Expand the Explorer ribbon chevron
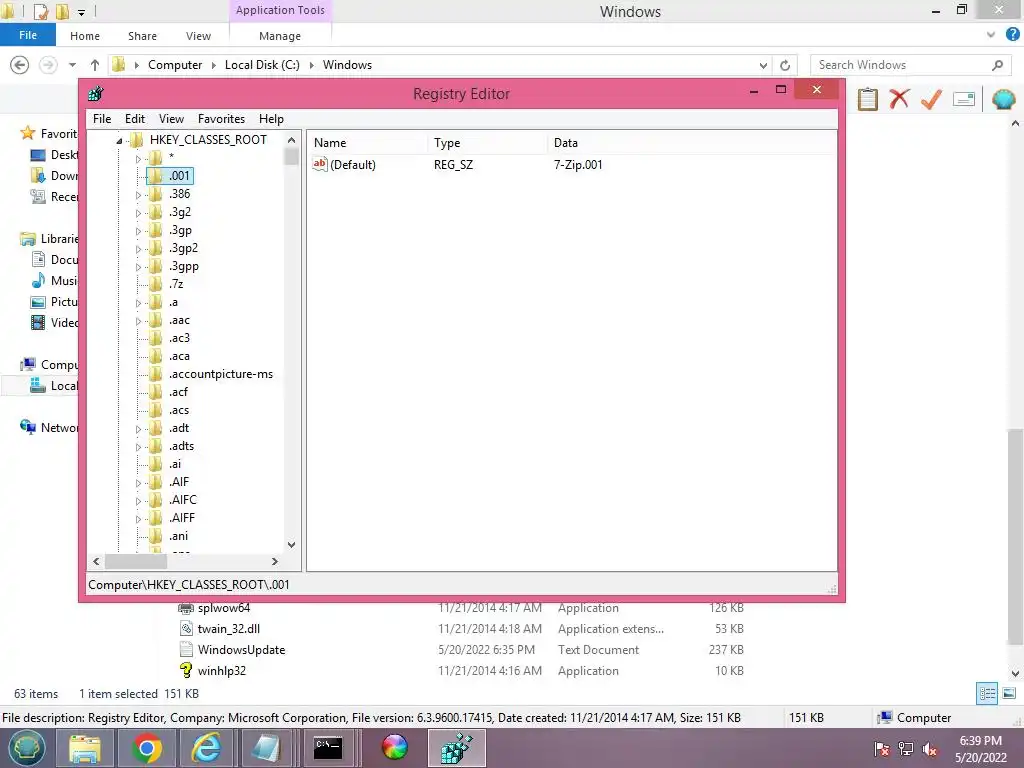Image resolution: width=1024 pixels, height=768 pixels. 991,35
